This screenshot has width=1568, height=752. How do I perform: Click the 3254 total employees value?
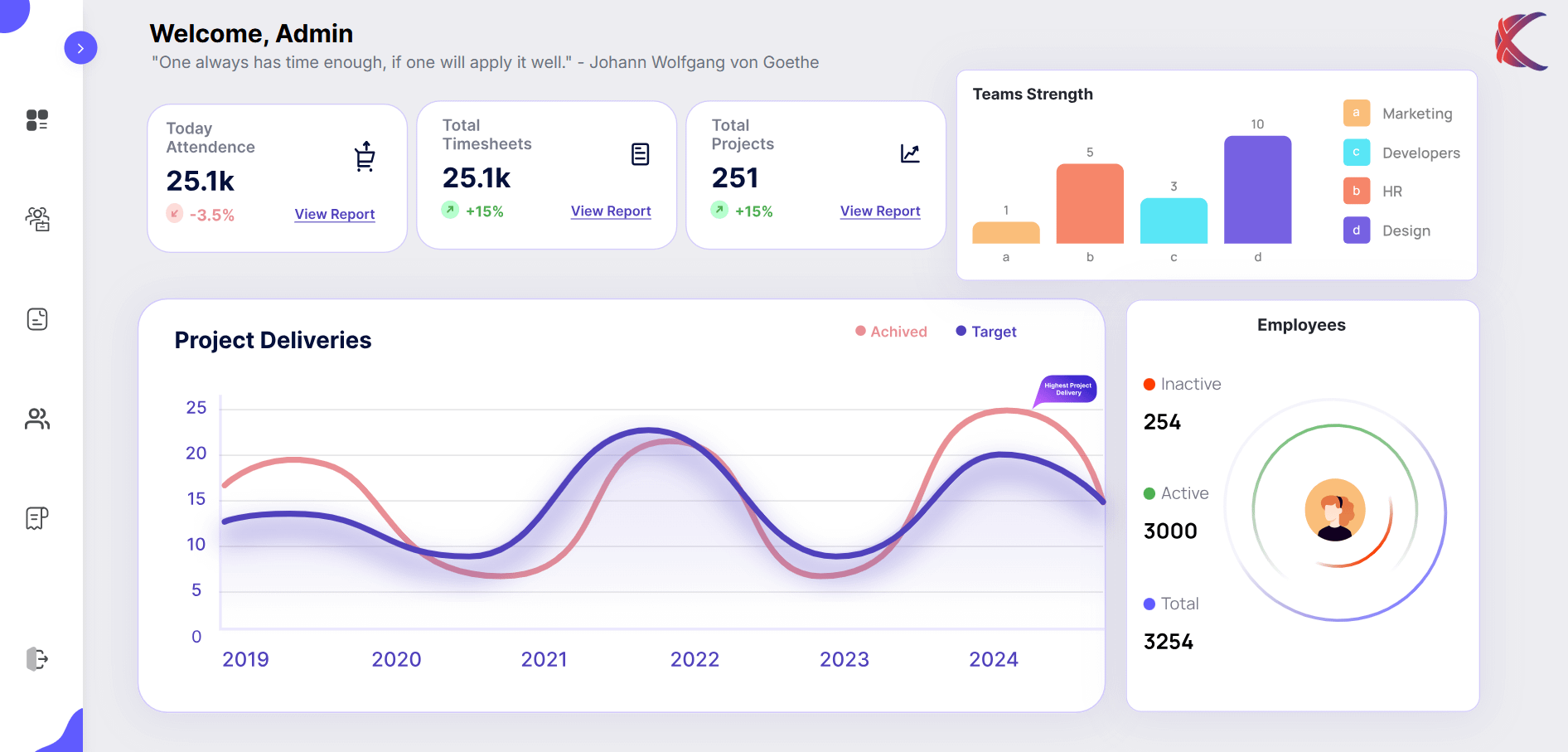[x=1169, y=642]
